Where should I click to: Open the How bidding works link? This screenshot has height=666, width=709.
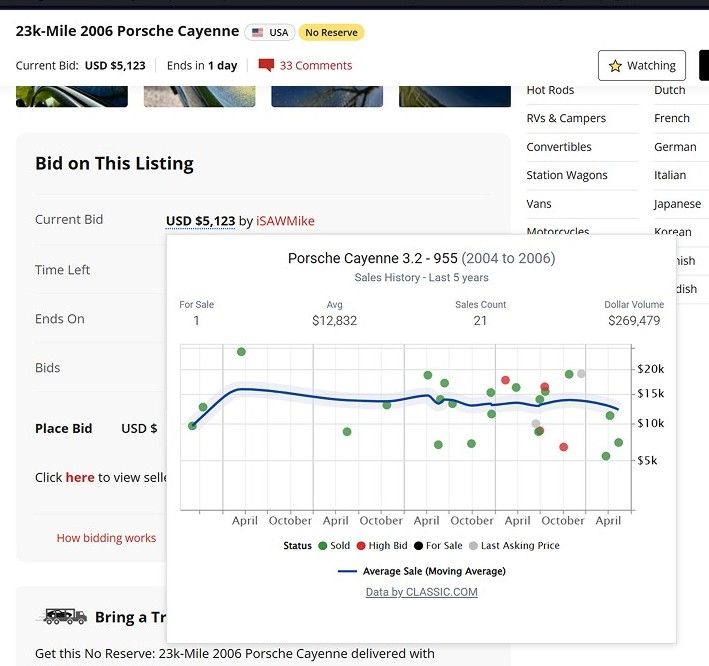point(106,538)
